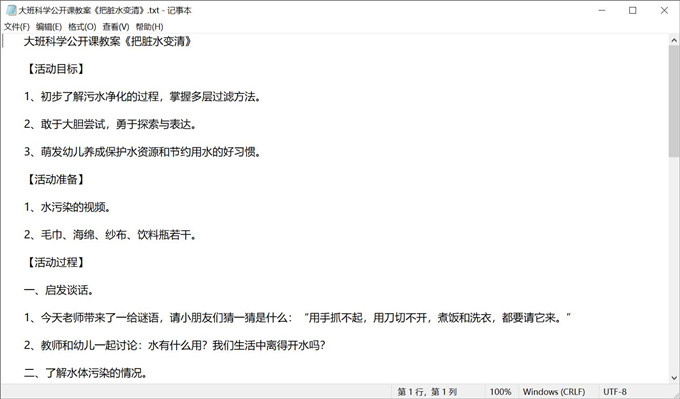The height and width of the screenshot is (399, 680).
Task: Click the line 一、启发谈话
Action: coord(59,290)
